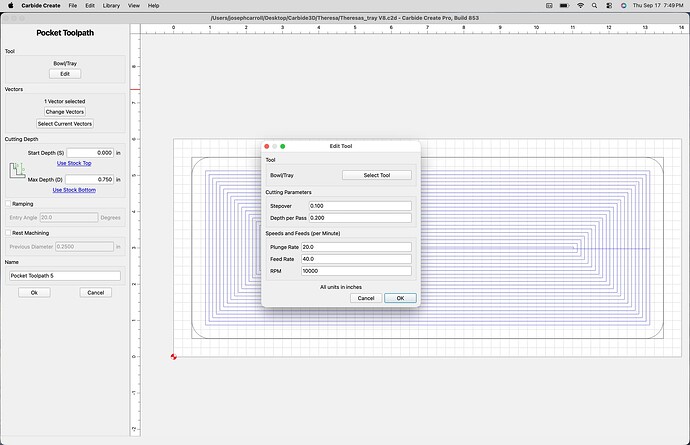The height and width of the screenshot is (445, 690).
Task: Click the cutting depth diagram icon
Action: pyautogui.click(x=17, y=170)
